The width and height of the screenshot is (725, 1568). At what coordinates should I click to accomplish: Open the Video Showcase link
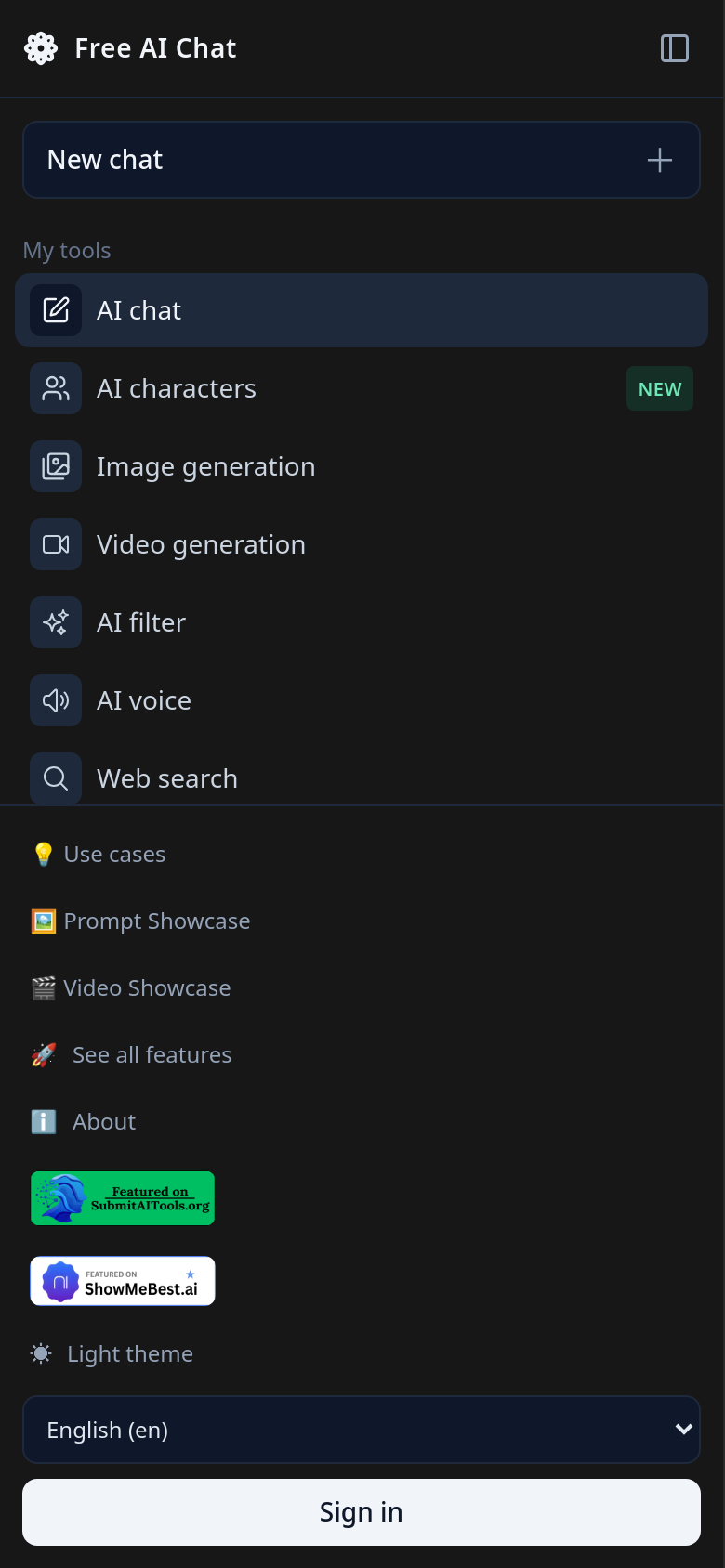pyautogui.click(x=131, y=988)
